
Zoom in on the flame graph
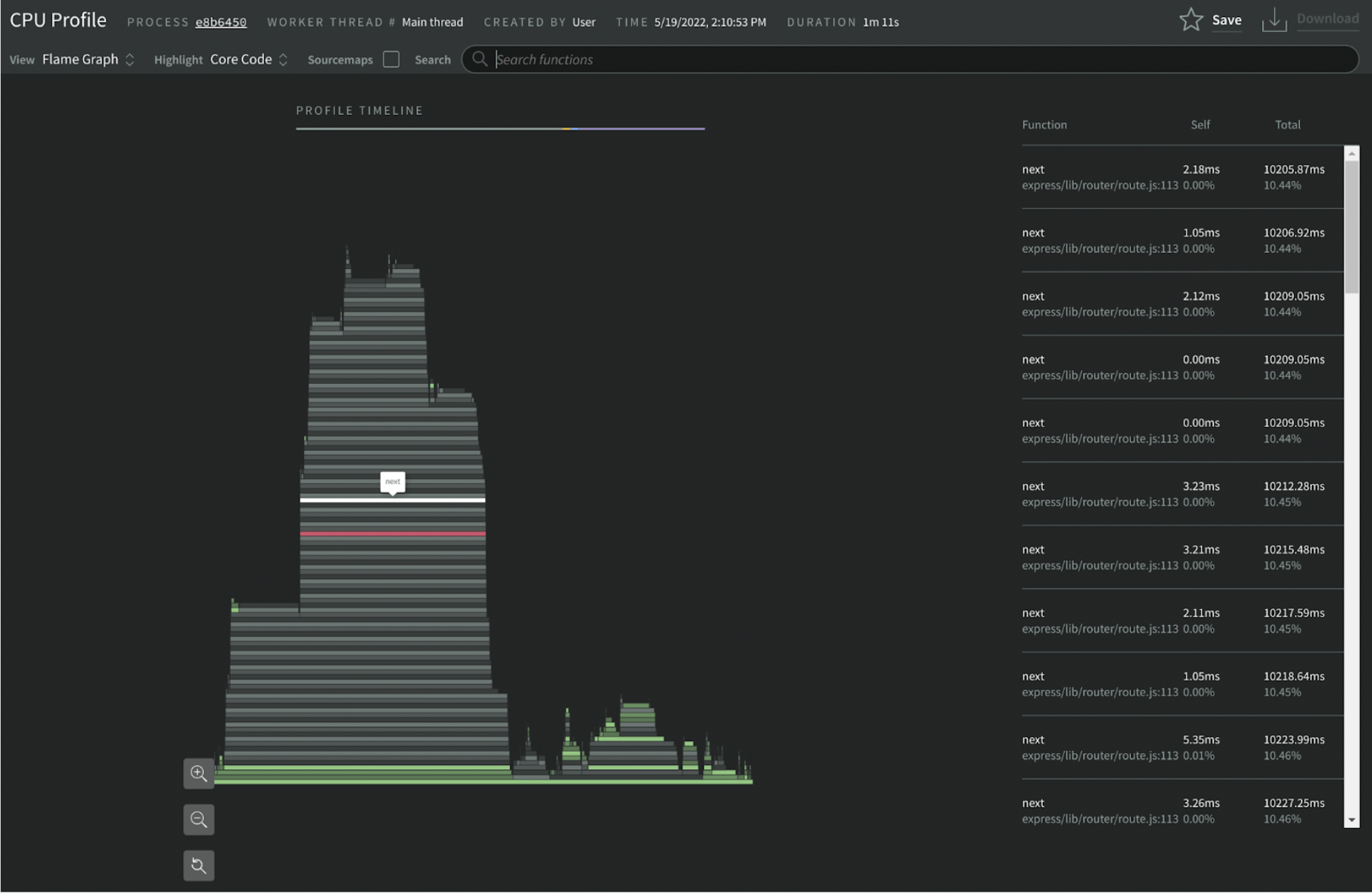pos(199,774)
